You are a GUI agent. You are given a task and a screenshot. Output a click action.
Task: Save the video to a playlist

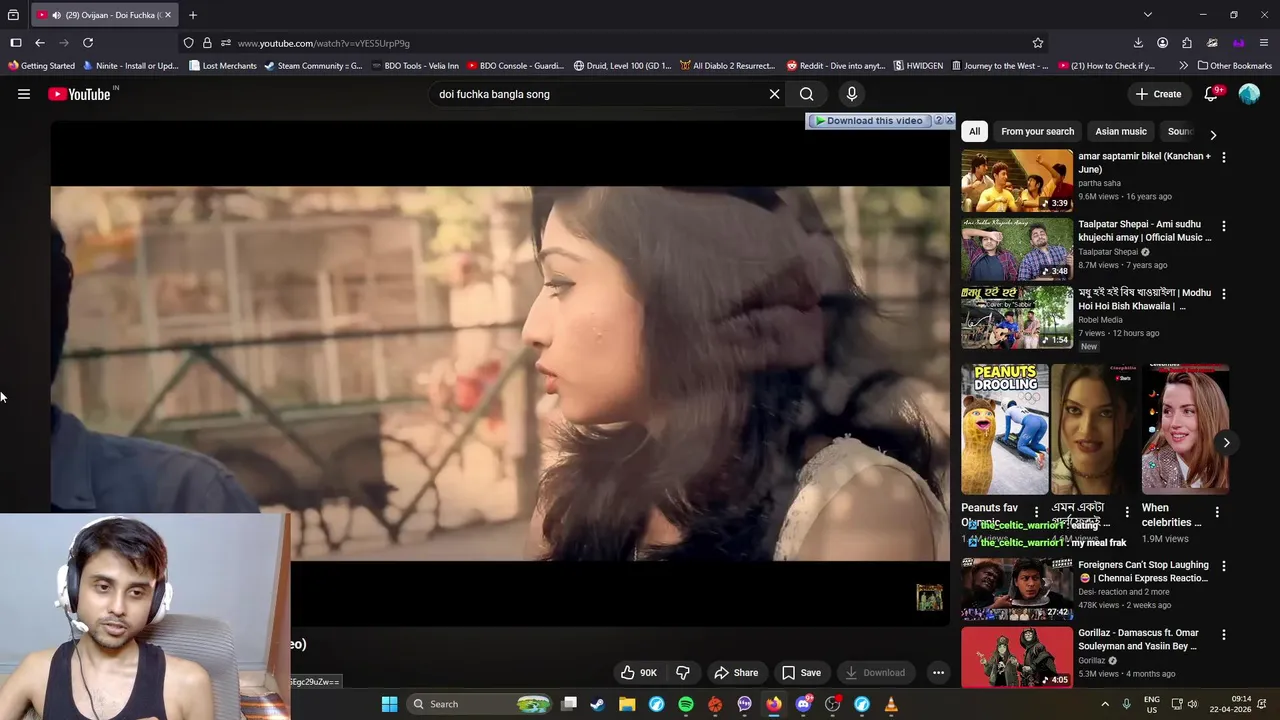coord(801,673)
